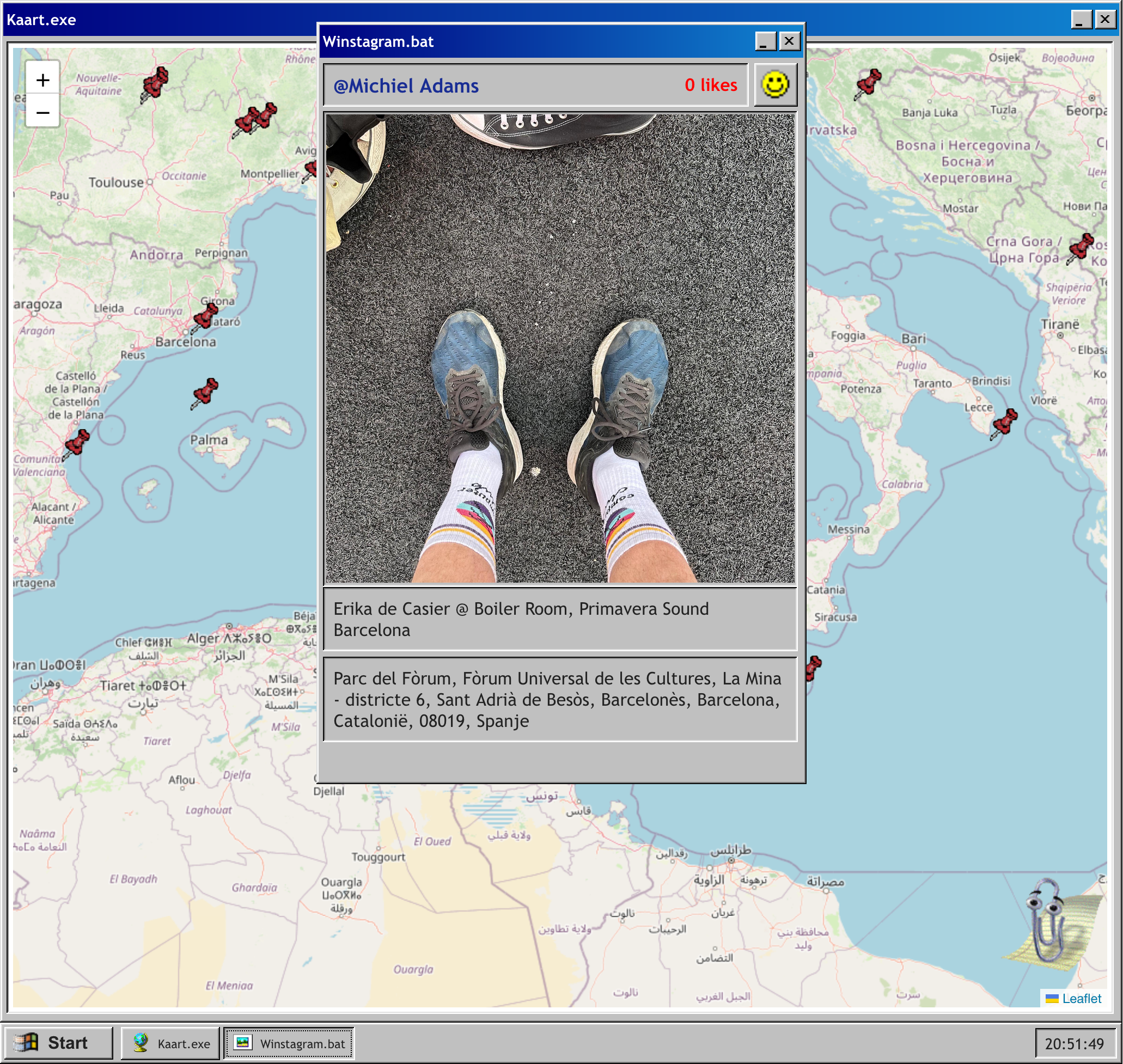Zoom in the map with plus button
This screenshot has width=1123, height=1064.
coord(42,80)
